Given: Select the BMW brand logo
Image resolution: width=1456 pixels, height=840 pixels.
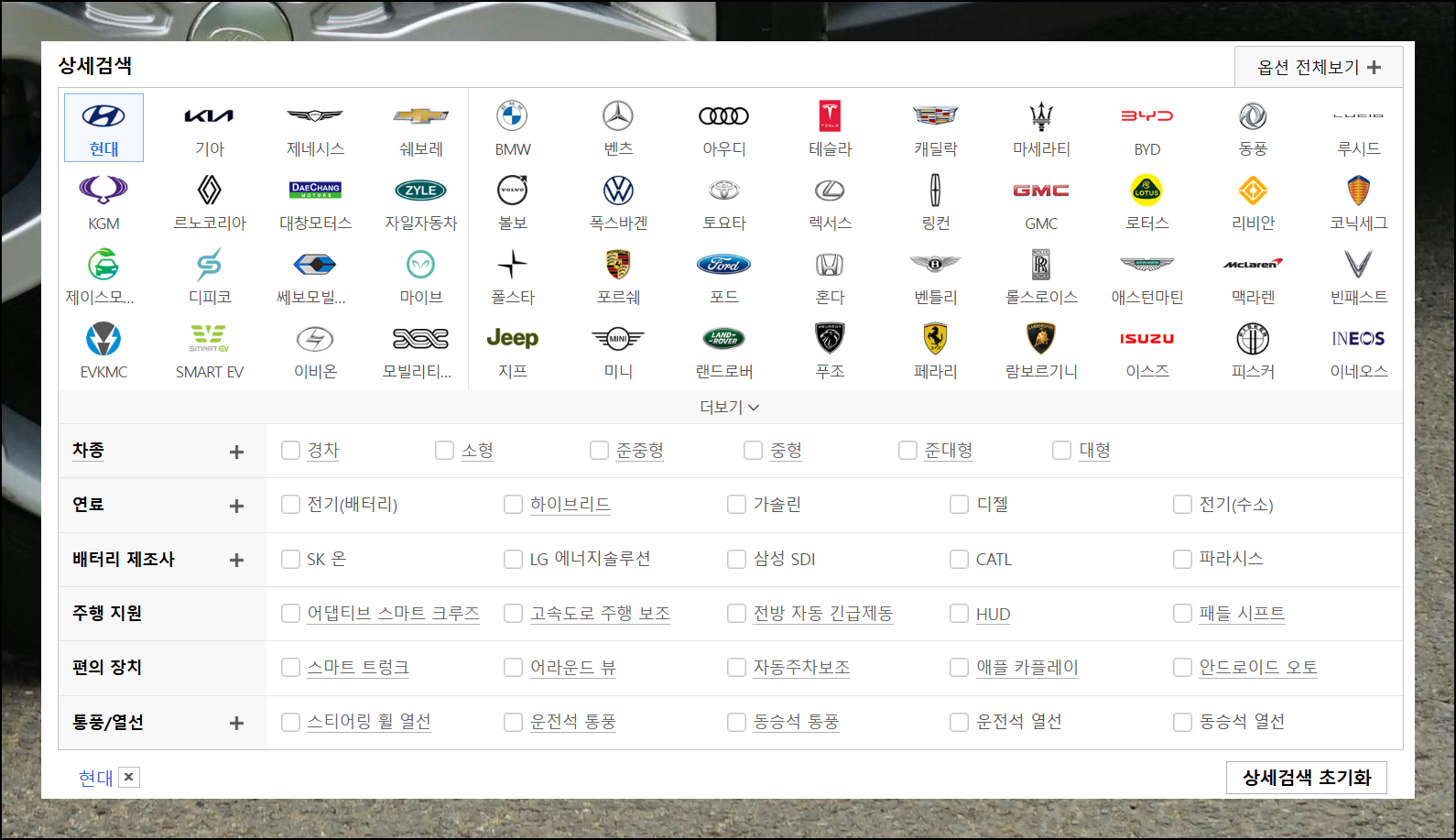Looking at the screenshot, I should pos(513,116).
